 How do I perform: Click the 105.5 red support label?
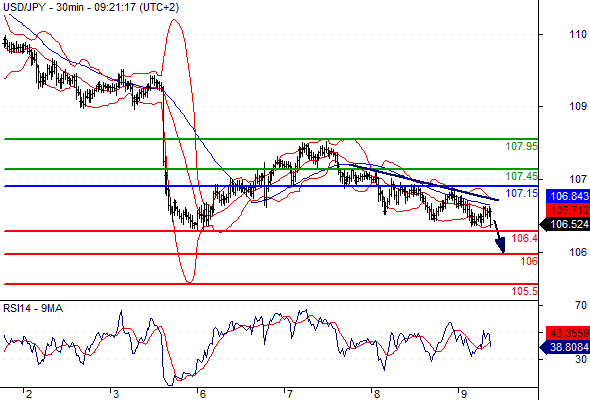point(525,291)
